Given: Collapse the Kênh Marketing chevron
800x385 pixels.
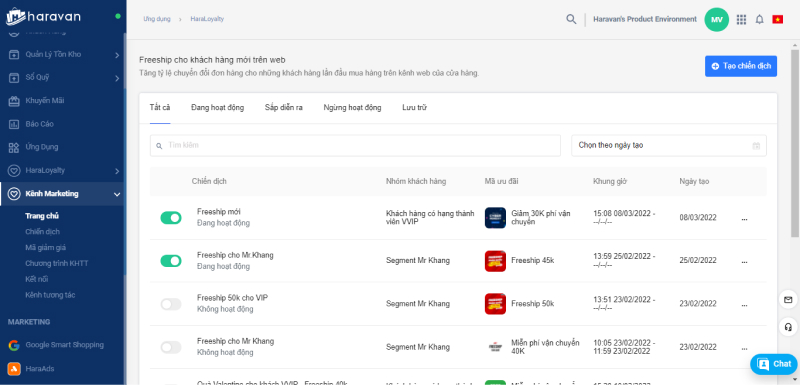Looking at the screenshot, I should pos(117,194).
